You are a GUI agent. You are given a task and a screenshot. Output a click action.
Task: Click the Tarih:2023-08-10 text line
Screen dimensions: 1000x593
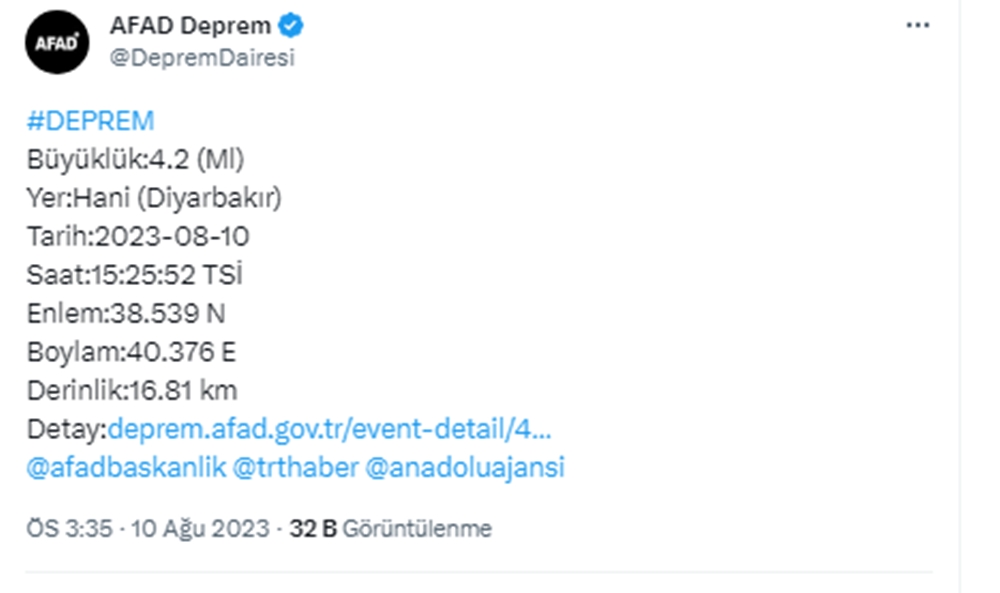point(138,237)
